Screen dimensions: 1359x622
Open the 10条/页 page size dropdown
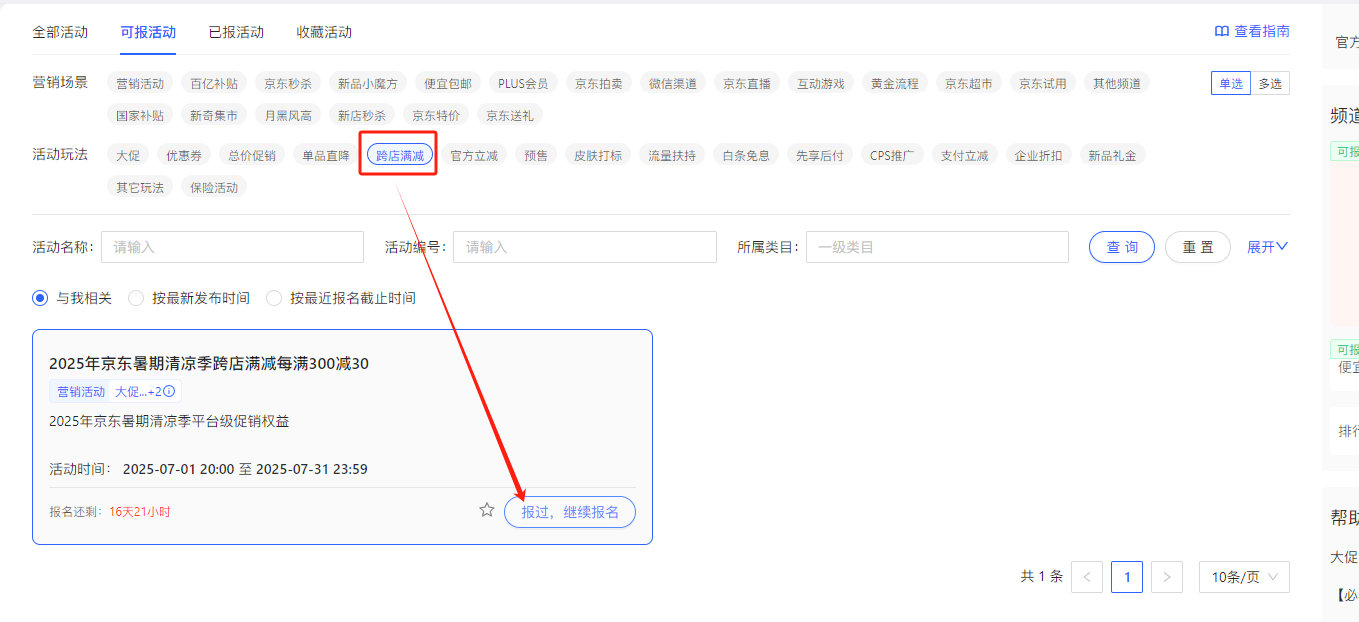click(x=1243, y=577)
